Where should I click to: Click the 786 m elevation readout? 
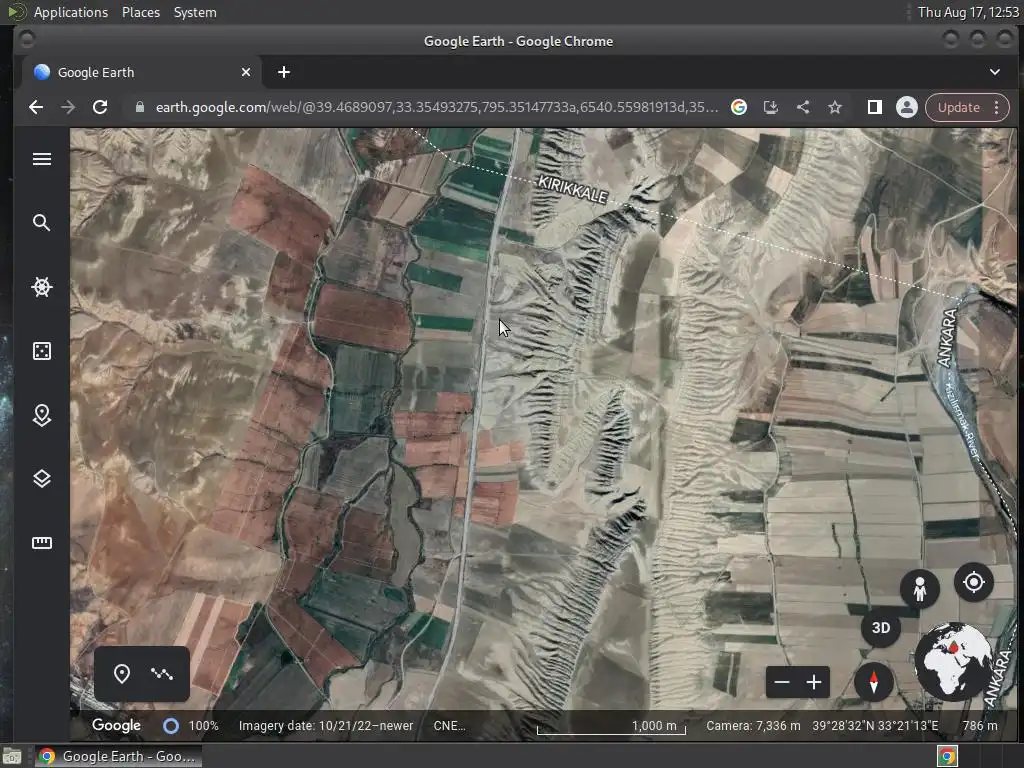click(x=980, y=726)
